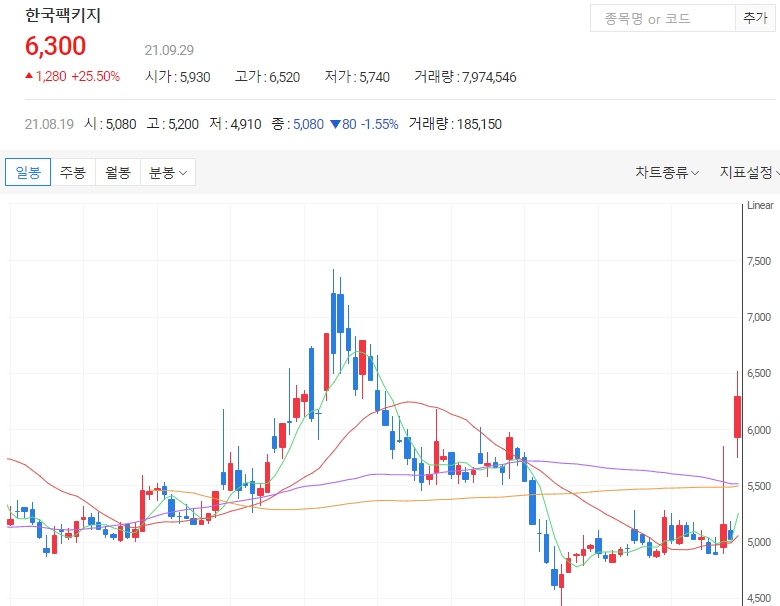Click the change value 1,280 +25.50%
This screenshot has width=780, height=606.
(73, 76)
